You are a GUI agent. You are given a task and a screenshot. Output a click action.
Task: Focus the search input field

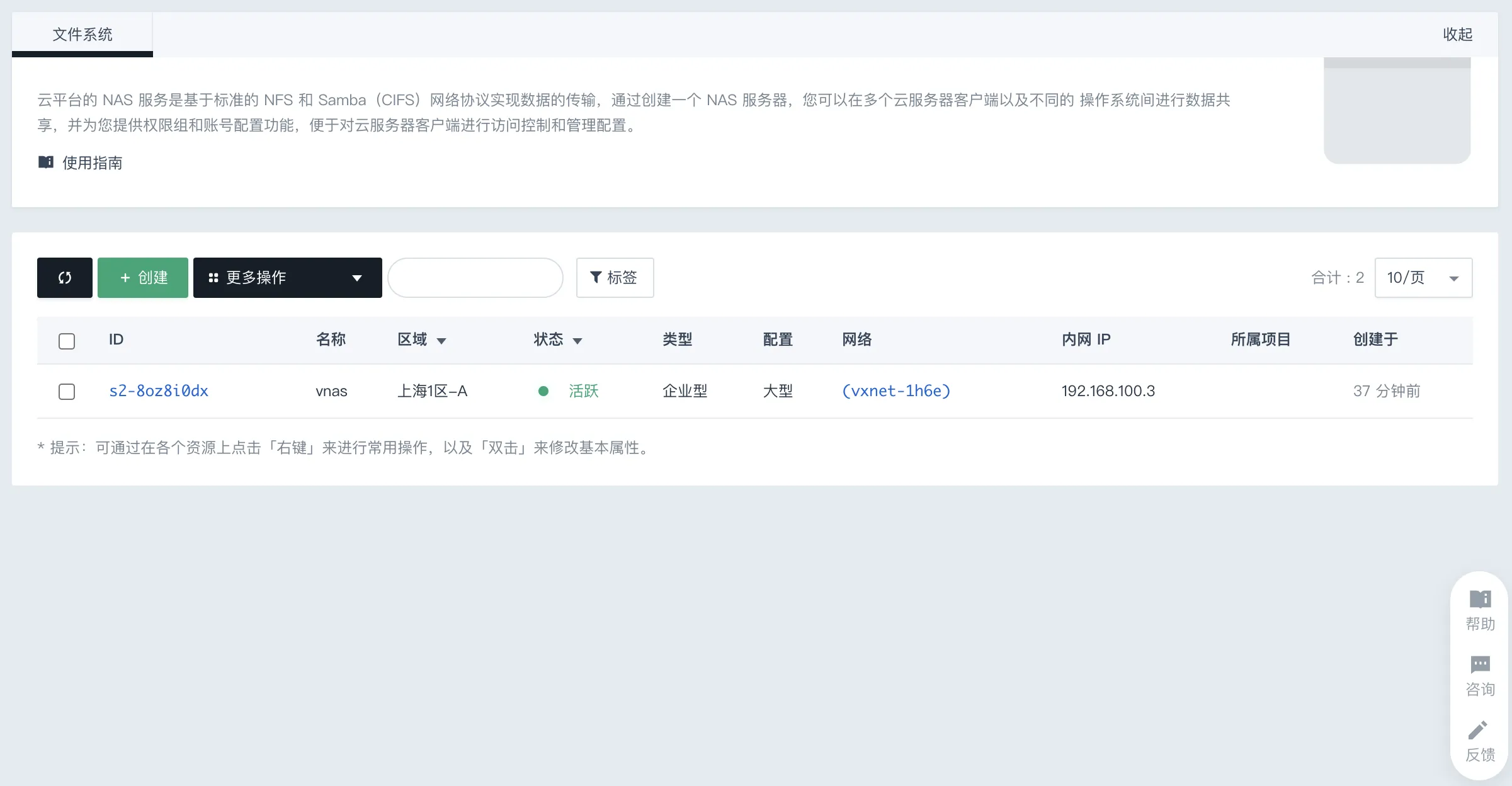pos(475,278)
